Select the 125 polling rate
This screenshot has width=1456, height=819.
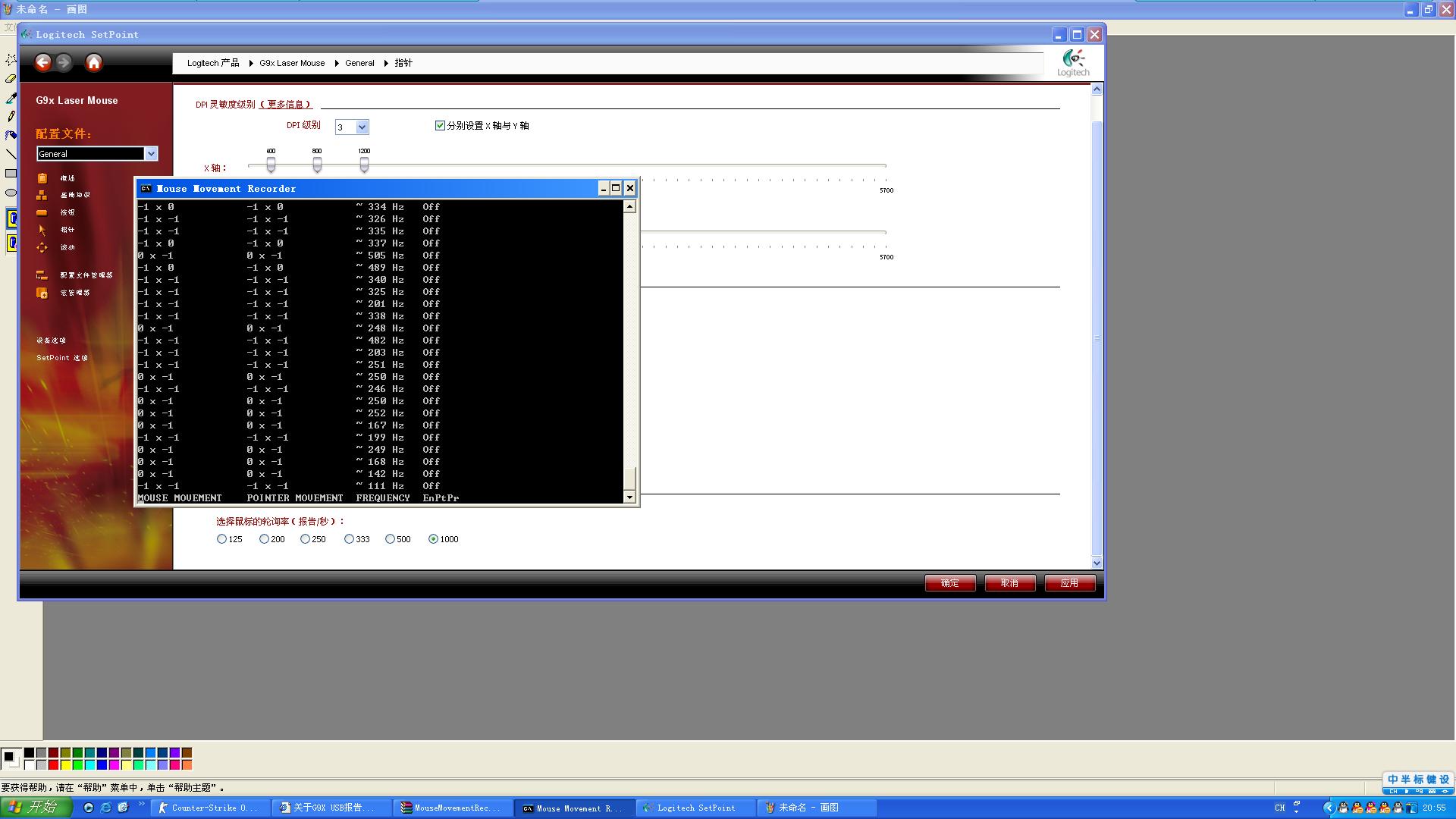221,539
